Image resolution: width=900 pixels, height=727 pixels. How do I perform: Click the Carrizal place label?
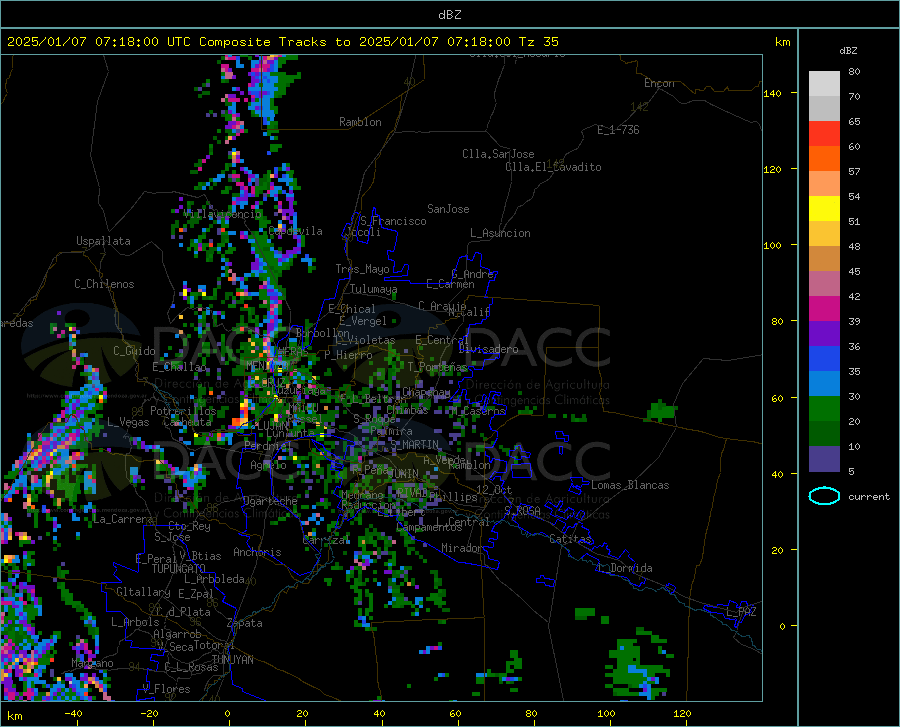(x=325, y=541)
